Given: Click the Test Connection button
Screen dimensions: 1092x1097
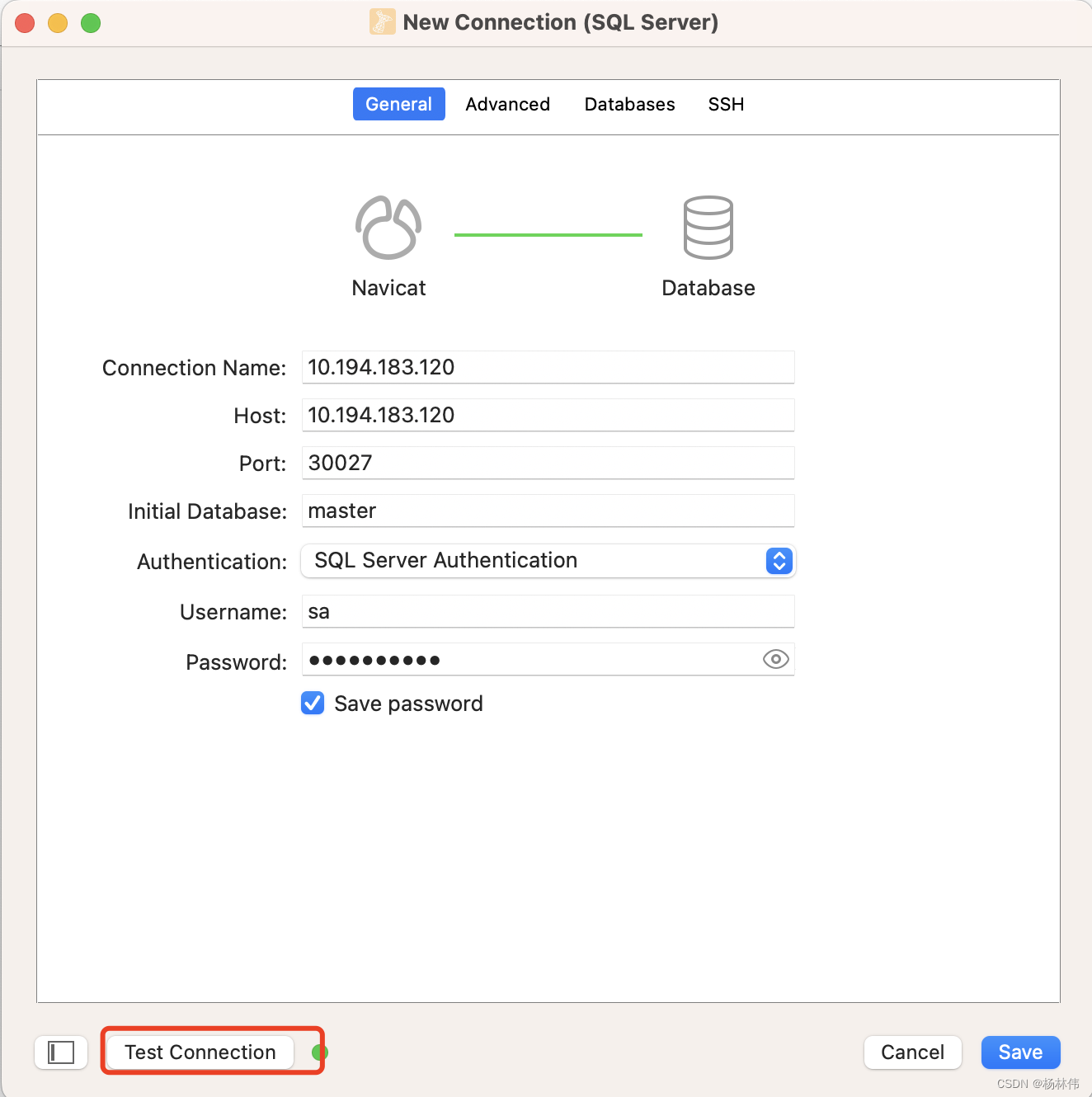Looking at the screenshot, I should [200, 1052].
